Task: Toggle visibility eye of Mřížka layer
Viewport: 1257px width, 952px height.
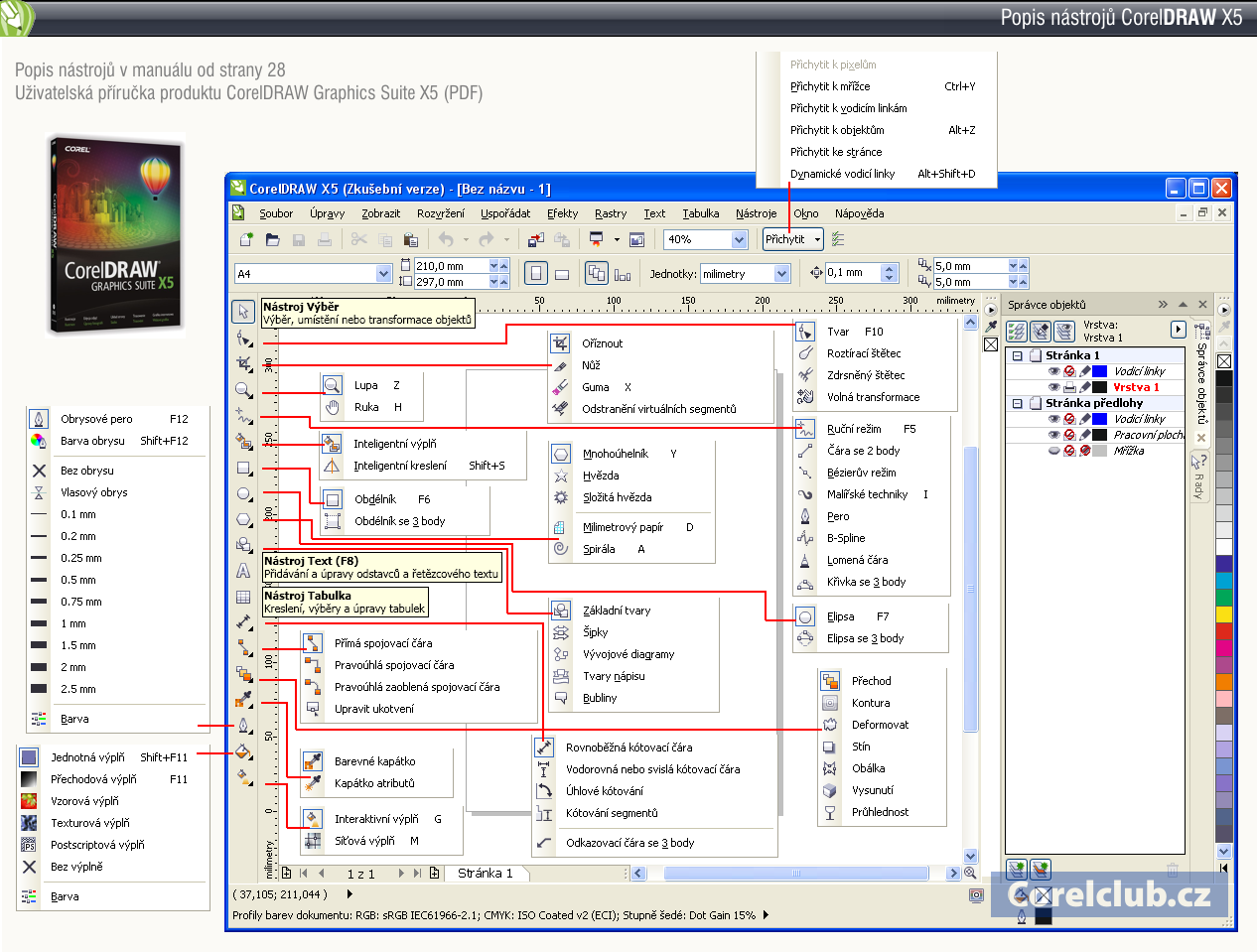Action: pos(1053,451)
